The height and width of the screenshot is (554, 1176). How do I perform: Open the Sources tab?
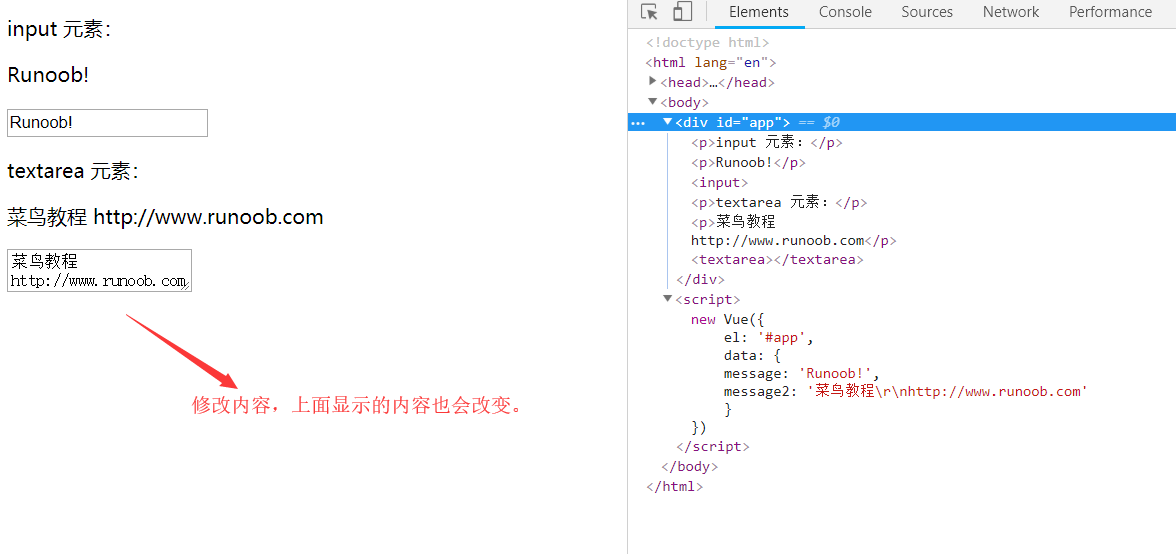[926, 12]
